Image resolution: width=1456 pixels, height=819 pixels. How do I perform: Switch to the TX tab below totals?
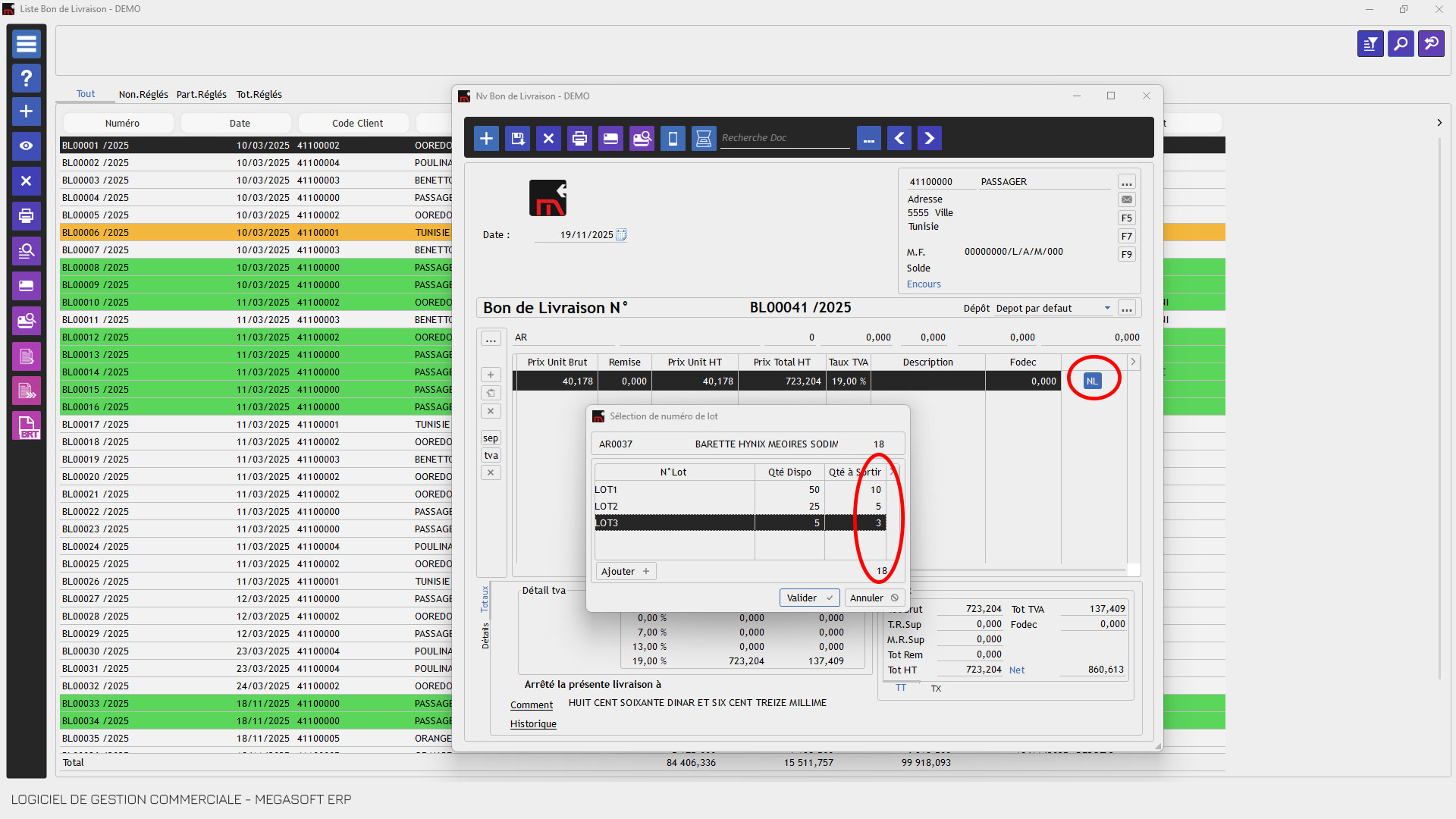point(936,689)
